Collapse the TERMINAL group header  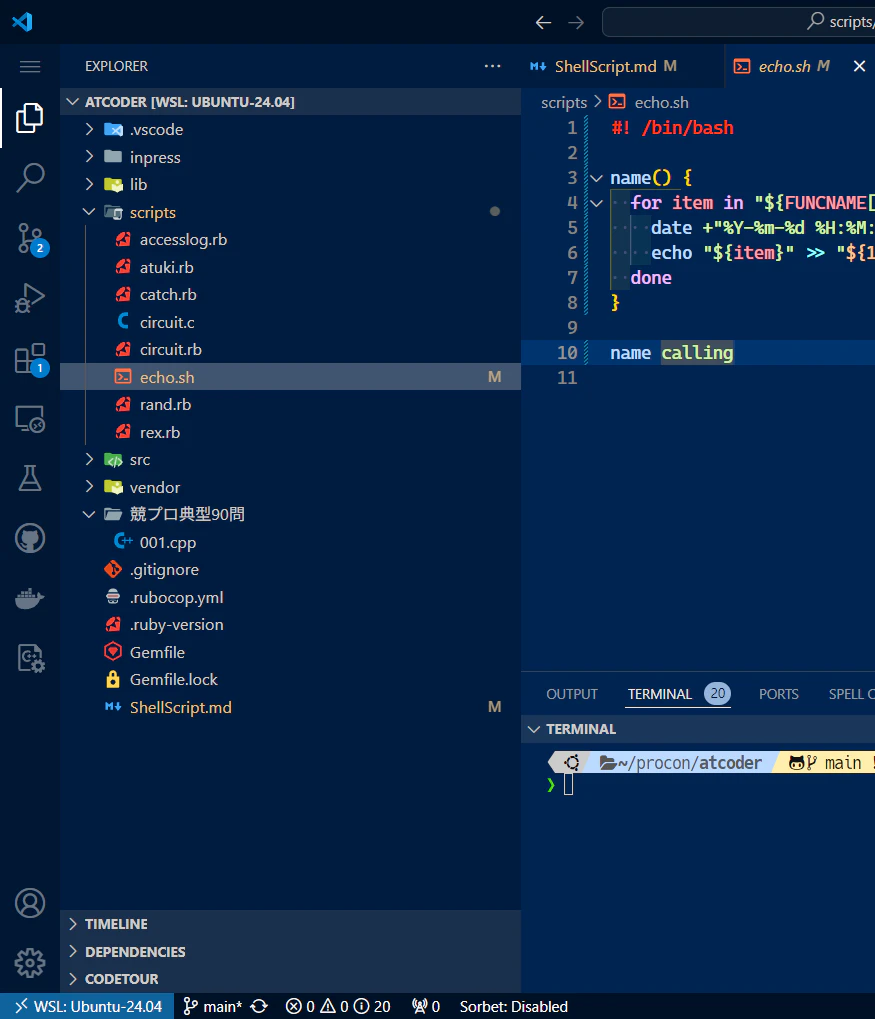pyautogui.click(x=698, y=729)
